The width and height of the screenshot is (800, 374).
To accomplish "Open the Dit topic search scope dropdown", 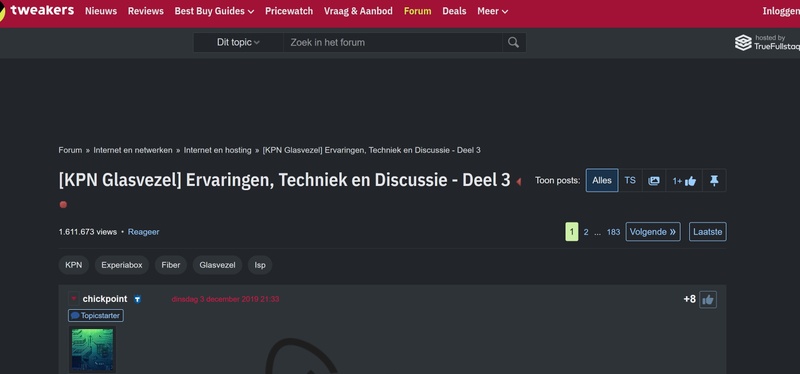I will (x=238, y=42).
